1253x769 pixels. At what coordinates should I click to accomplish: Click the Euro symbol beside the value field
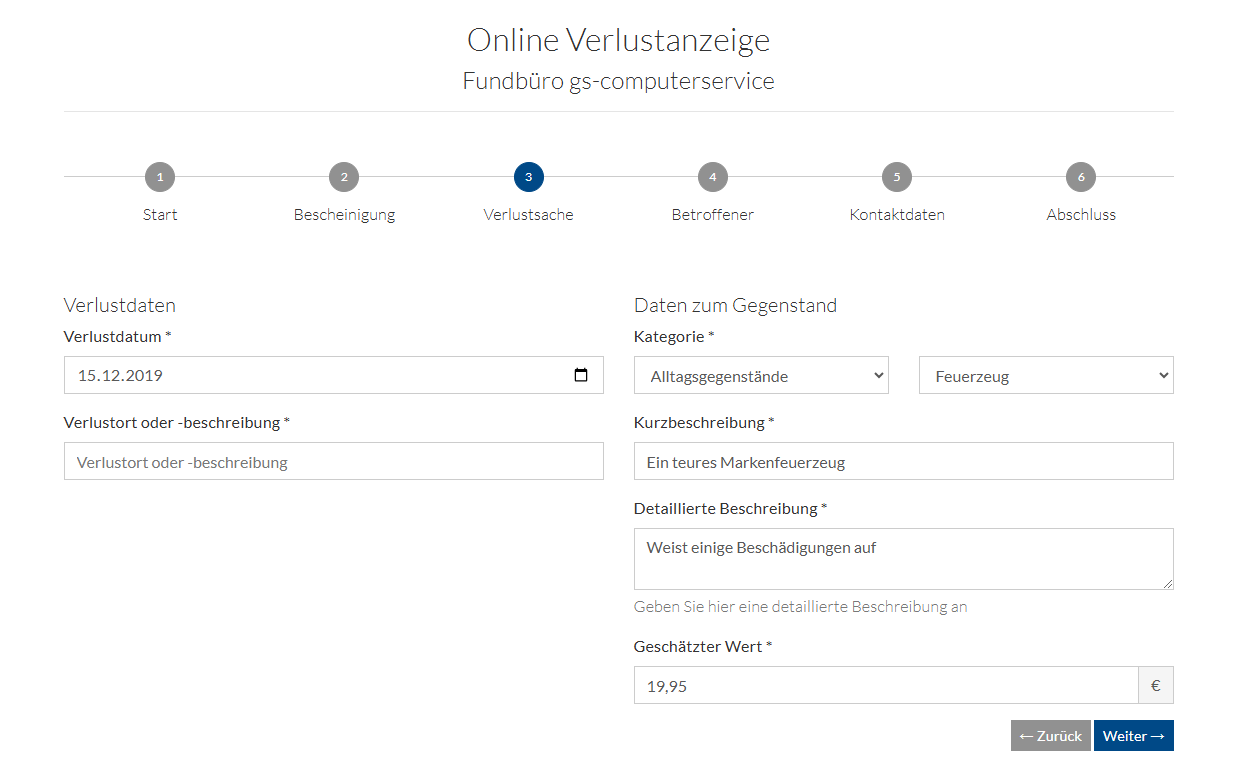click(1155, 686)
